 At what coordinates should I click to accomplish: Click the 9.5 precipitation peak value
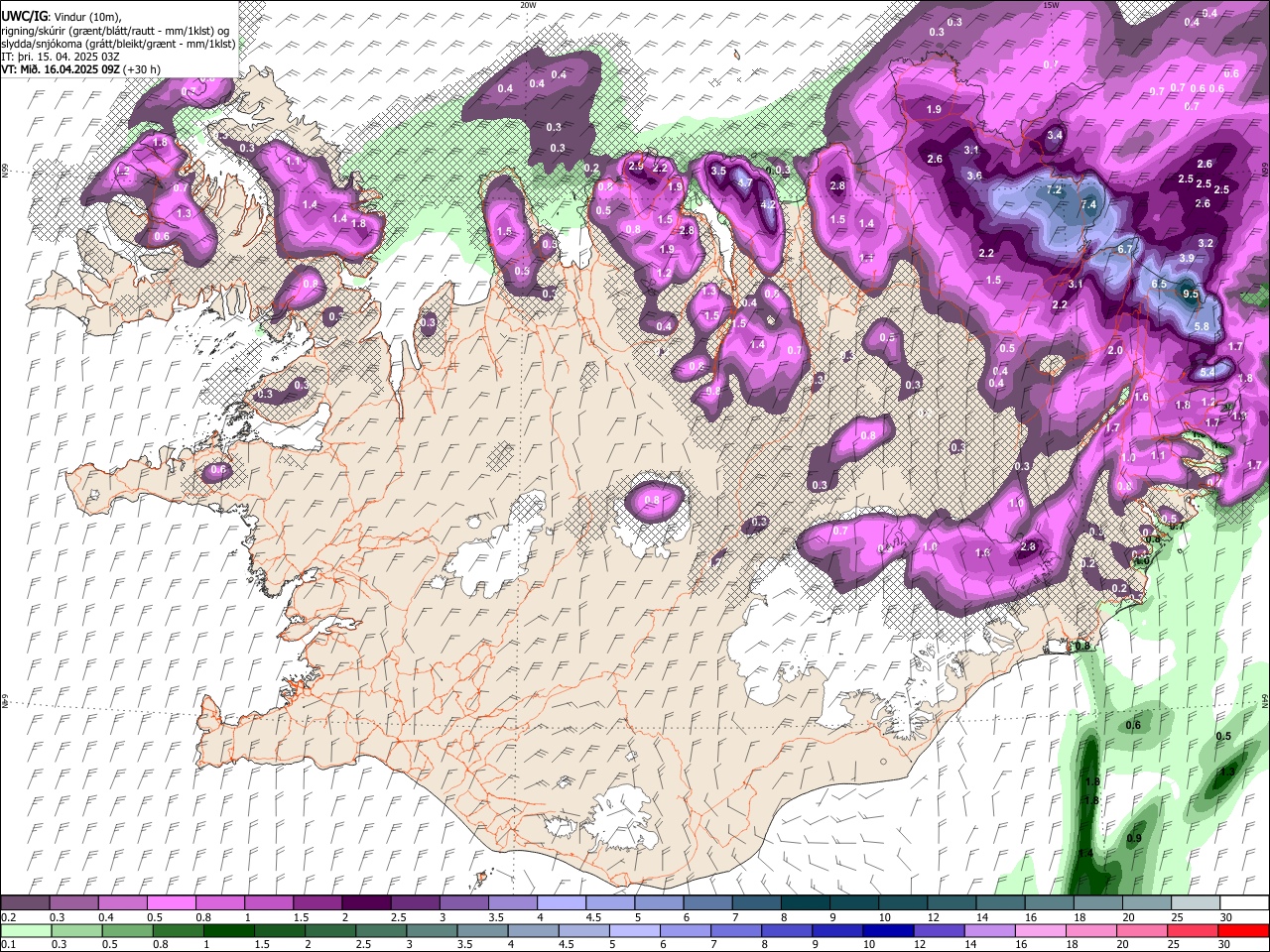click(1192, 295)
